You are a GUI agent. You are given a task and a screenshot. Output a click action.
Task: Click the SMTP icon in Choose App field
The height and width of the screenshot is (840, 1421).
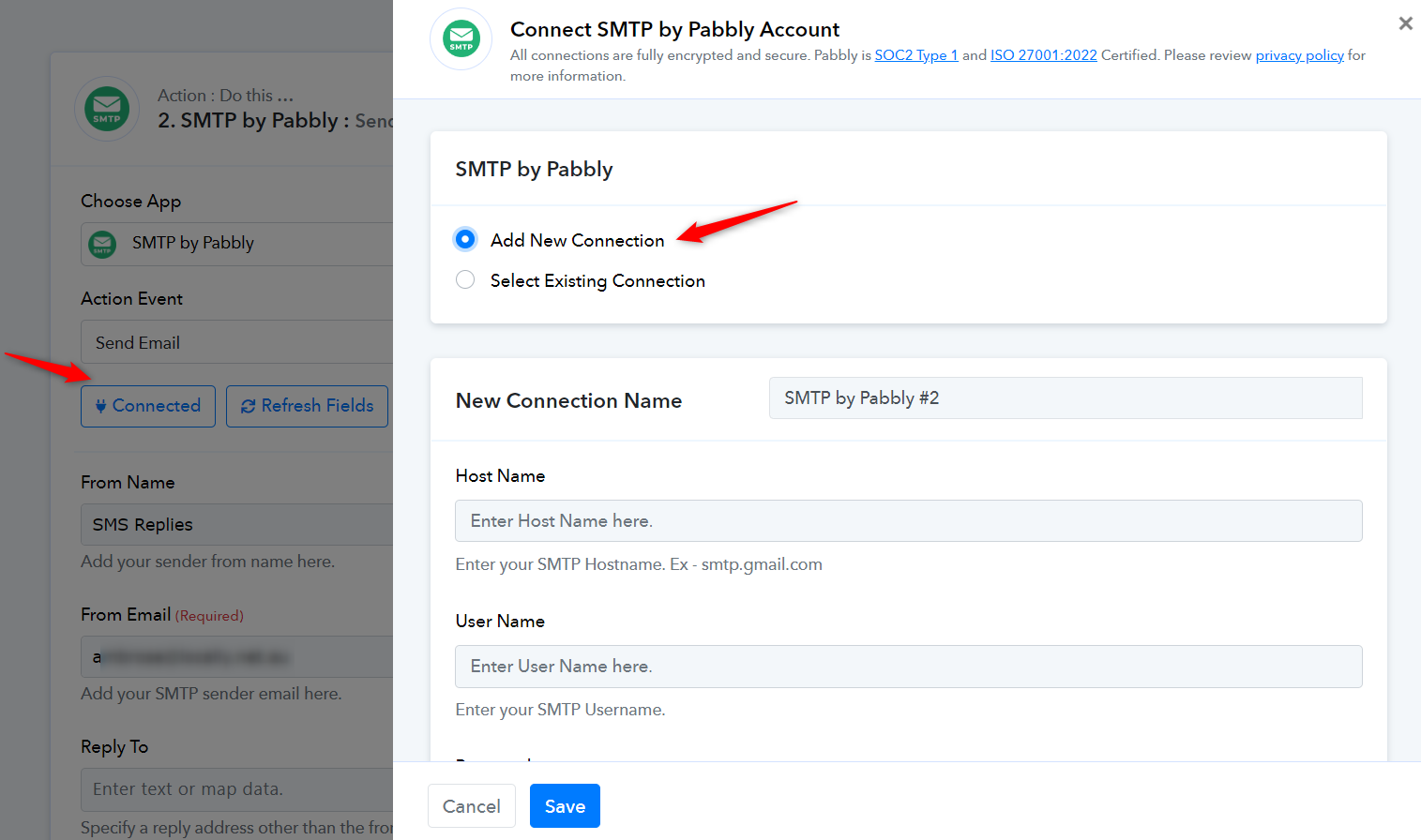coord(102,244)
